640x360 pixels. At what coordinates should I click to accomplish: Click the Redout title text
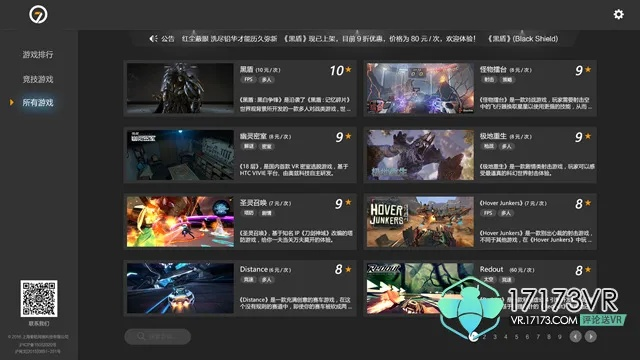coord(491,269)
